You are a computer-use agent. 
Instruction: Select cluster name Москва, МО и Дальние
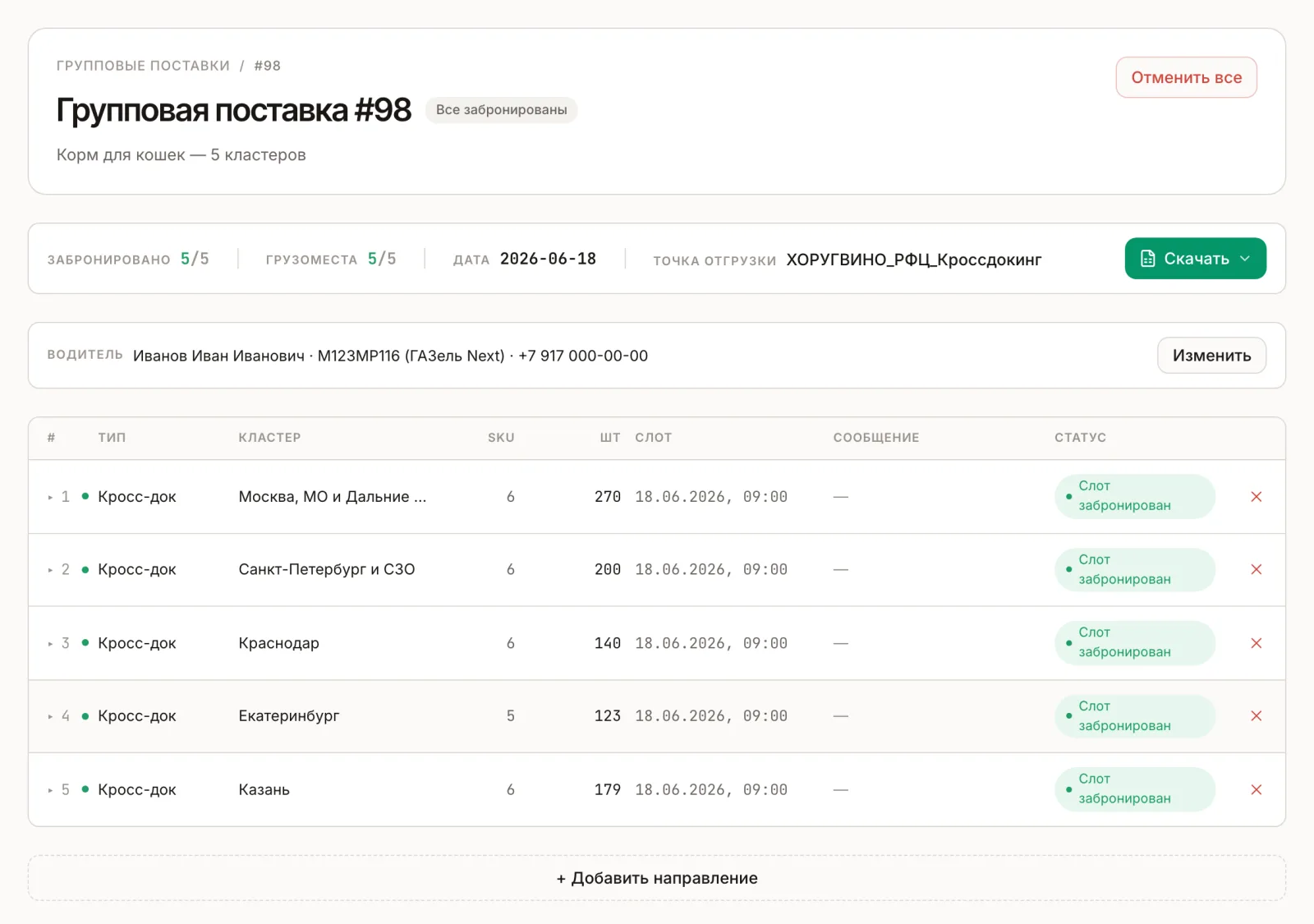(333, 497)
